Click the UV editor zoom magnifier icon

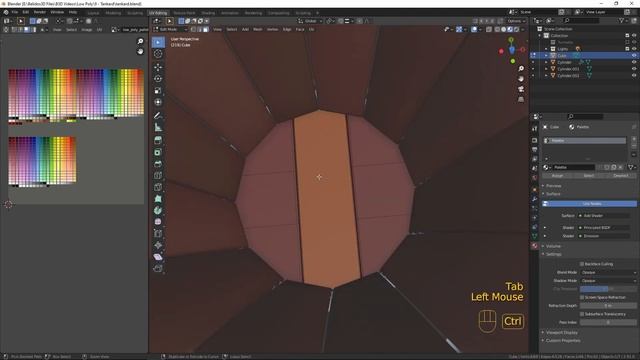140,41
